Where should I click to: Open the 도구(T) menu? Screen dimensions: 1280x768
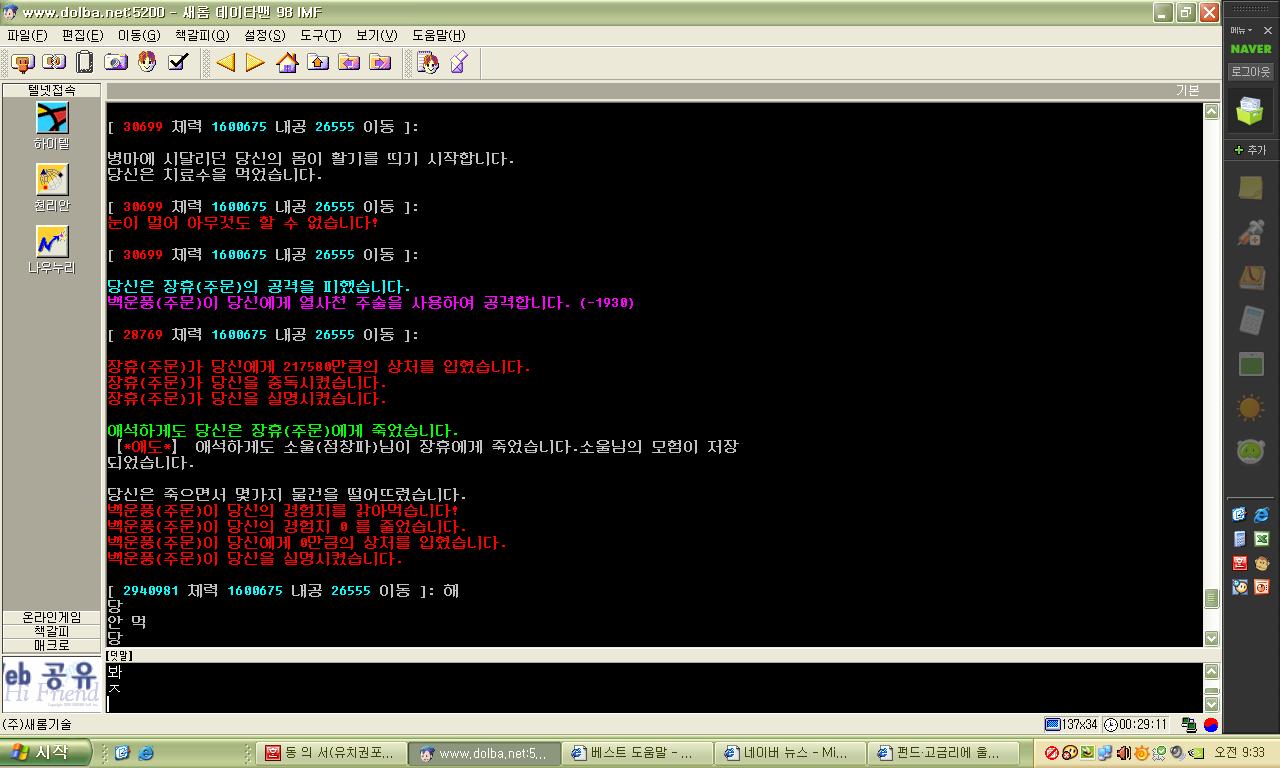click(x=320, y=35)
